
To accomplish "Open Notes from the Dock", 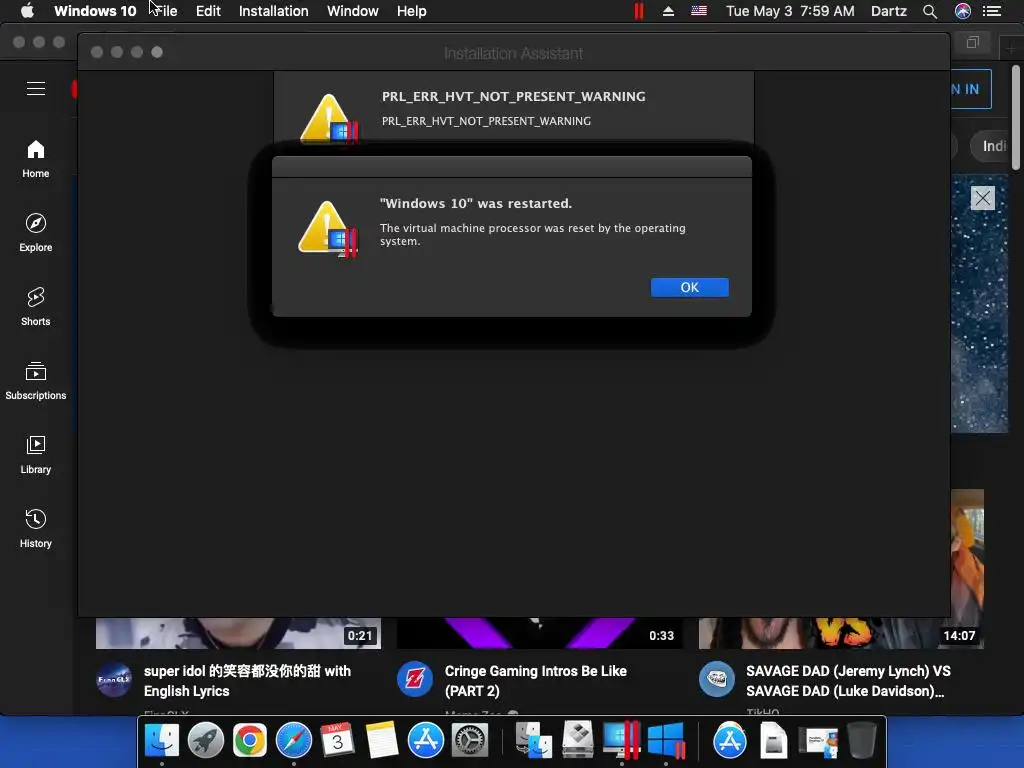I will pos(382,741).
